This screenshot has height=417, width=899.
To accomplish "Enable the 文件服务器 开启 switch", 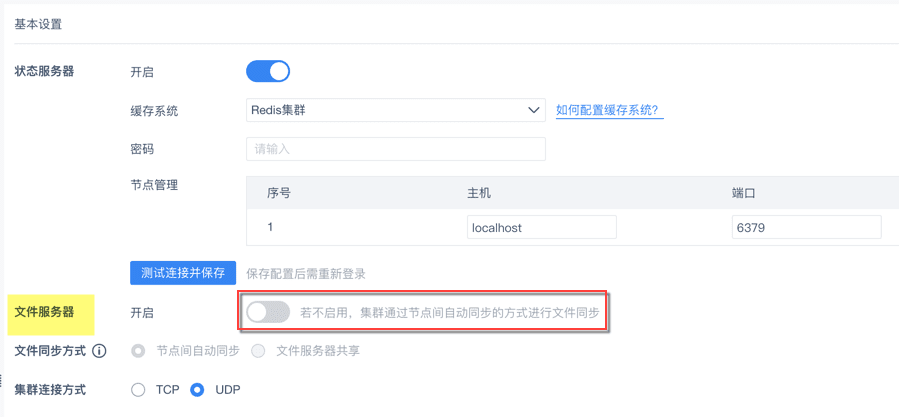I will click(x=267, y=313).
